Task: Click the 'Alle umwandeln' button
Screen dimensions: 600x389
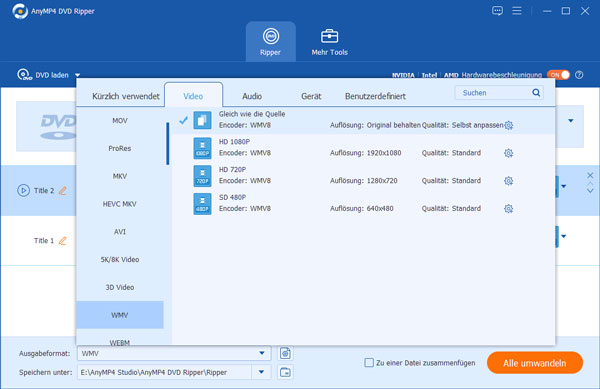Action: coord(535,363)
